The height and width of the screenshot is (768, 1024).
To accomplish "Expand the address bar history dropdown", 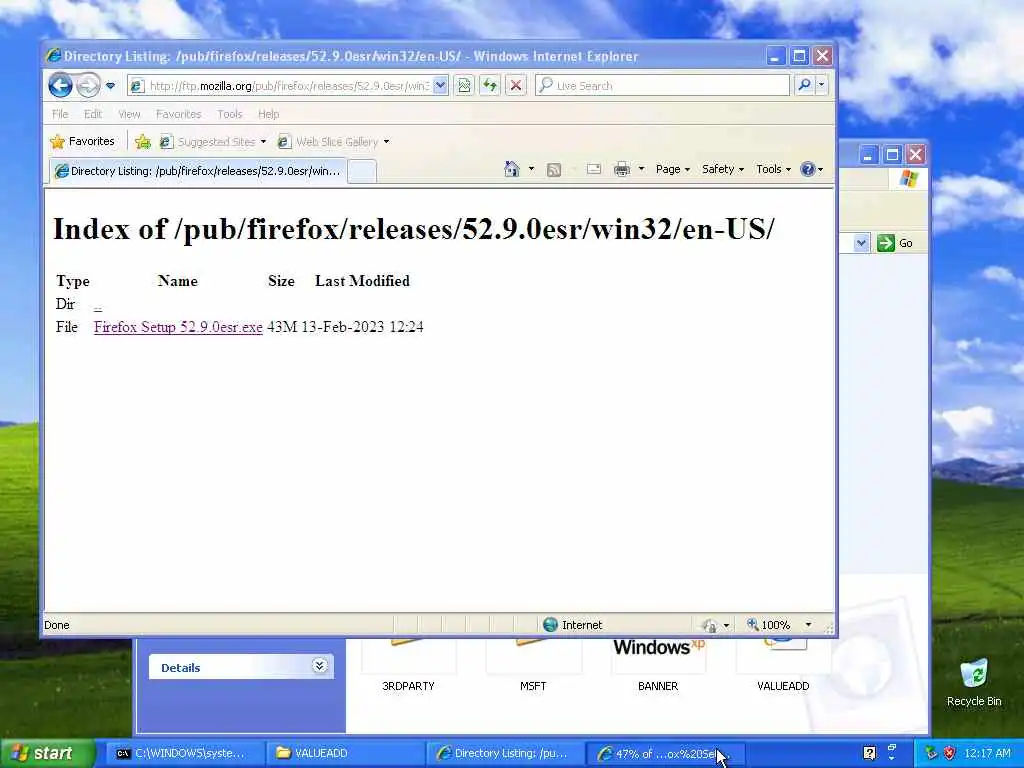I will pos(440,86).
